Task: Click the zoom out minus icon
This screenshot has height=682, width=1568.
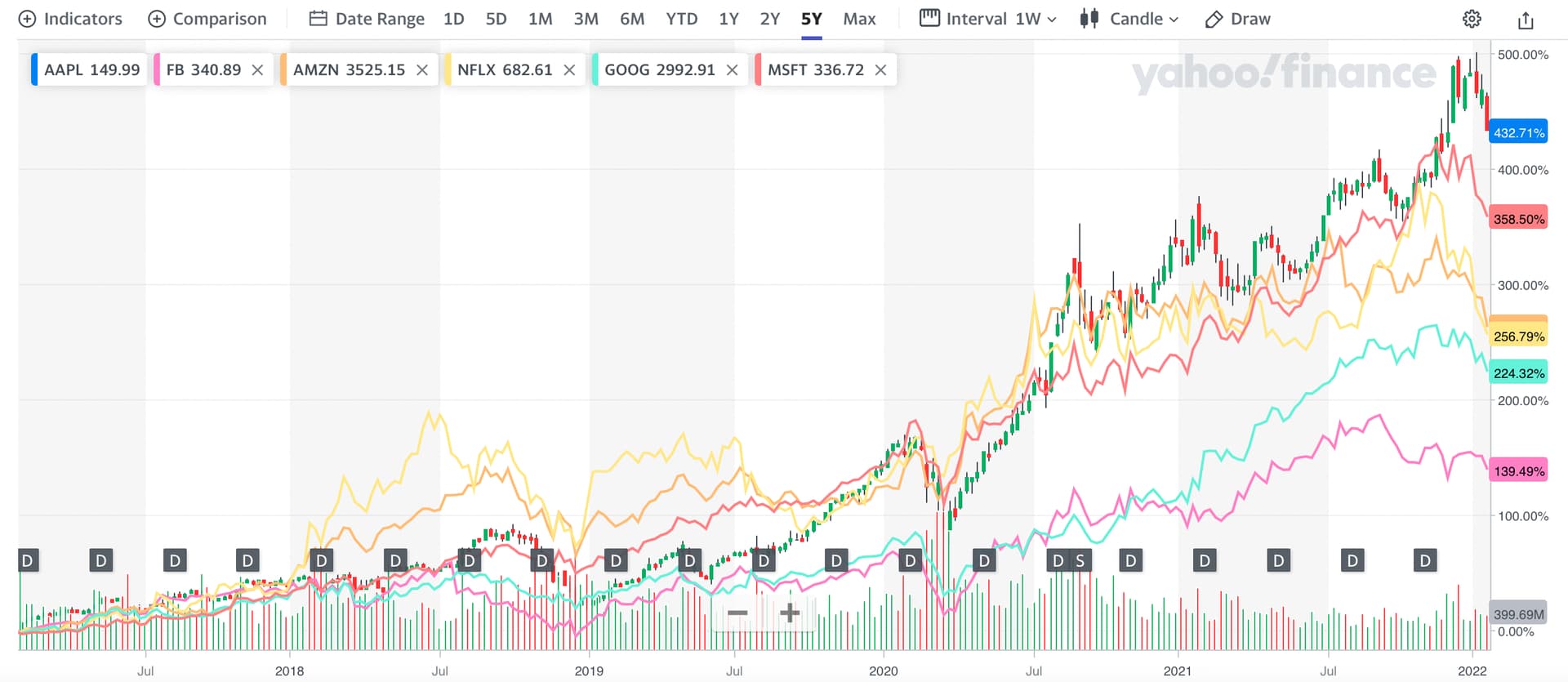Action: tap(737, 613)
